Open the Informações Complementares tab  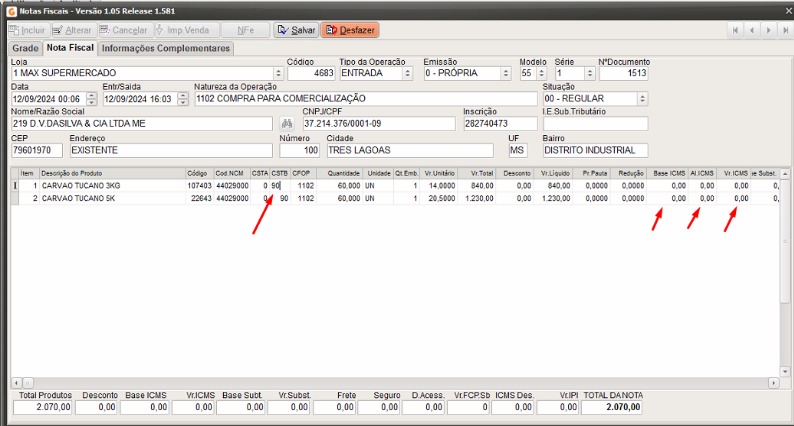click(166, 48)
